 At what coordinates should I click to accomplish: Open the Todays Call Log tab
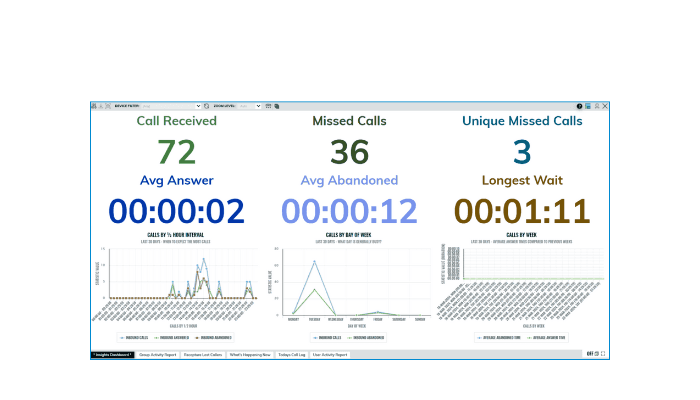pyautogui.click(x=292, y=354)
